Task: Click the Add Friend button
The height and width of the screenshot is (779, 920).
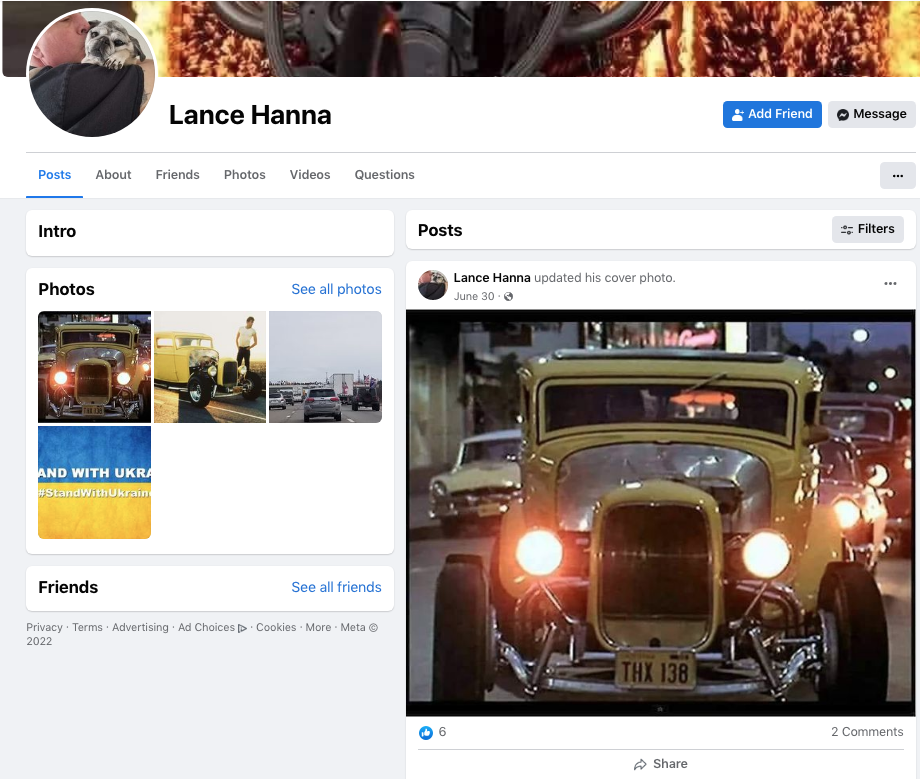Action: pos(772,114)
